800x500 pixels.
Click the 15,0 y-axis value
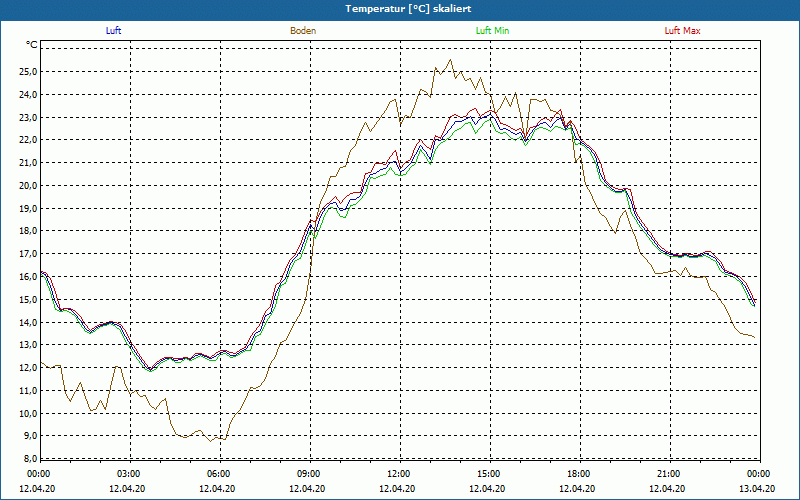point(28,299)
